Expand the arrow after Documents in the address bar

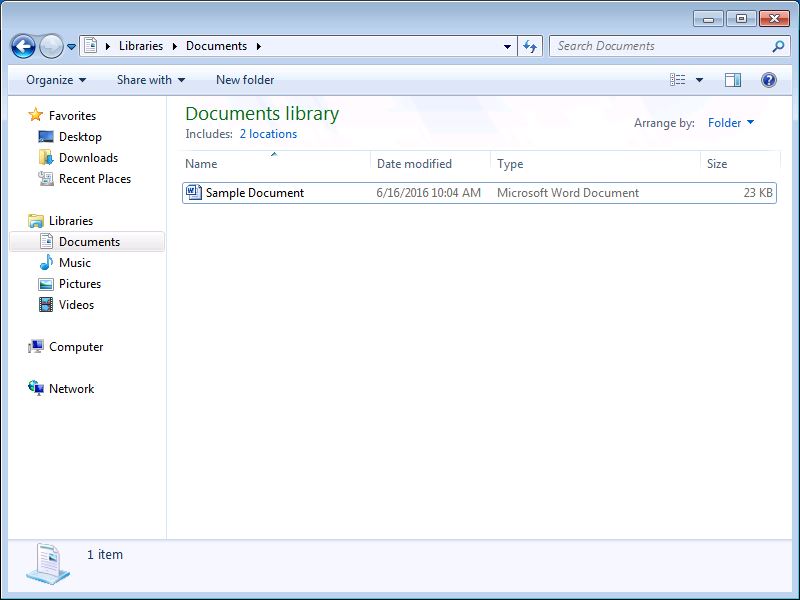(259, 46)
